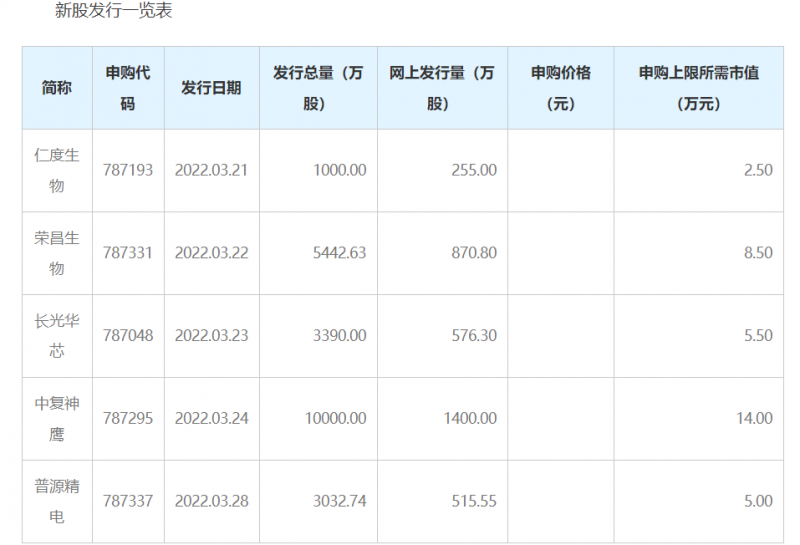Select total issuance value 1000.00
This screenshot has width=800, height=545.
pyautogui.click(x=339, y=170)
